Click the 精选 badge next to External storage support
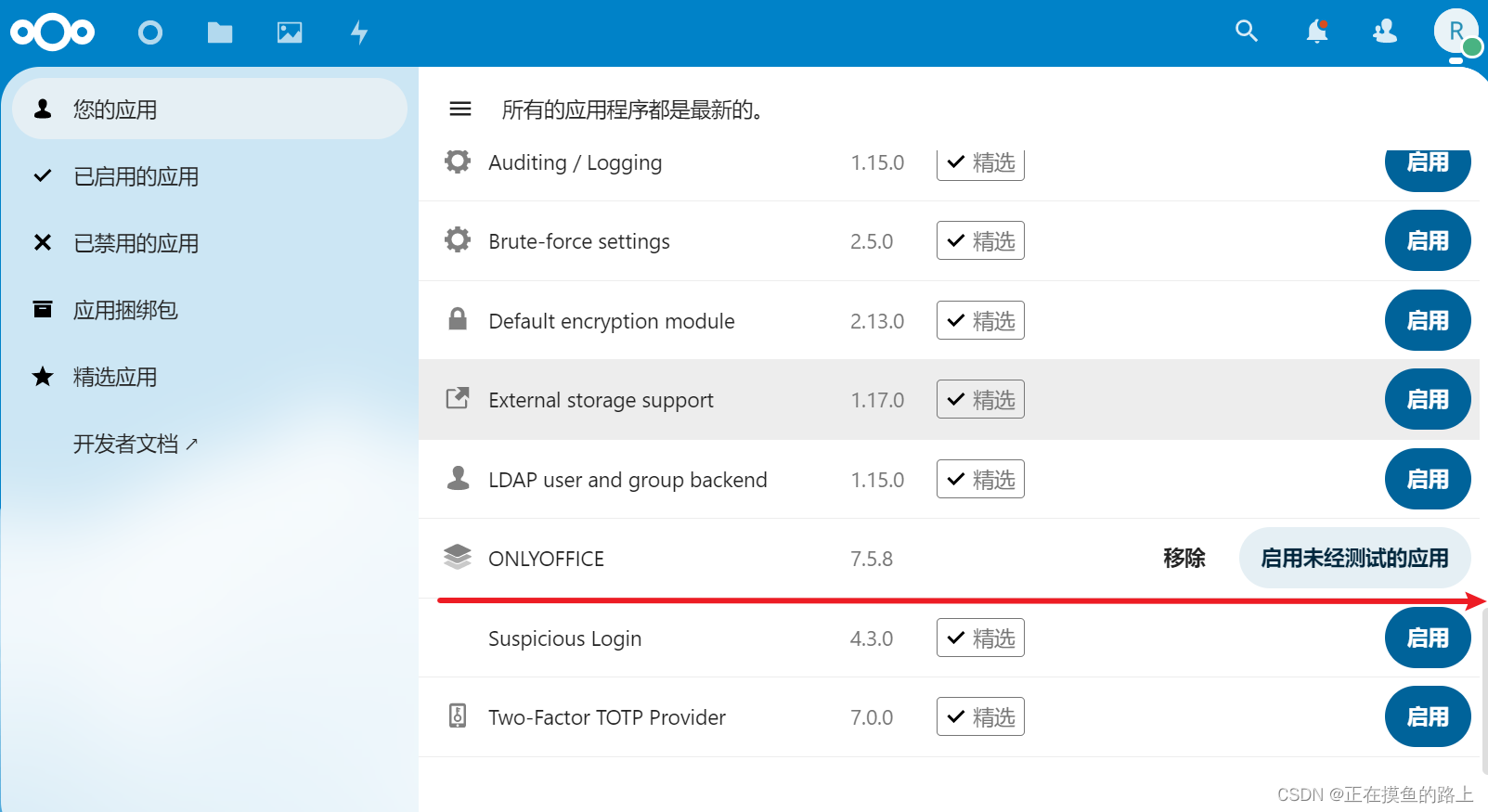Screen dimensions: 1488x812 [x=980, y=399]
